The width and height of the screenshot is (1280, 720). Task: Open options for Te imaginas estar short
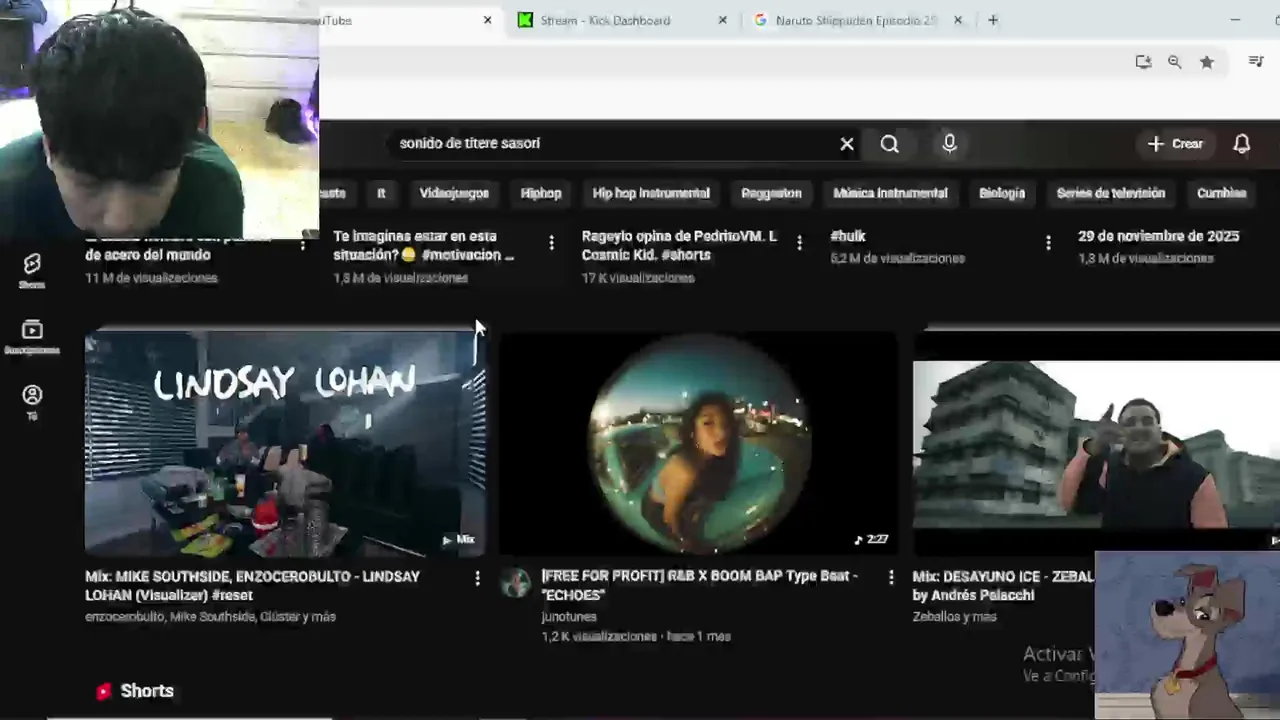point(551,243)
